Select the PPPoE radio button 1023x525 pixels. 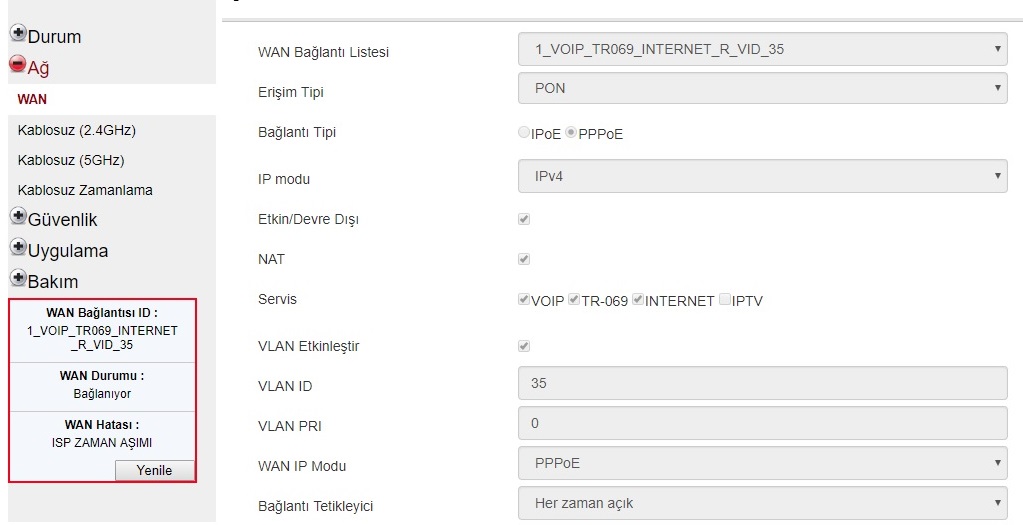[571, 133]
